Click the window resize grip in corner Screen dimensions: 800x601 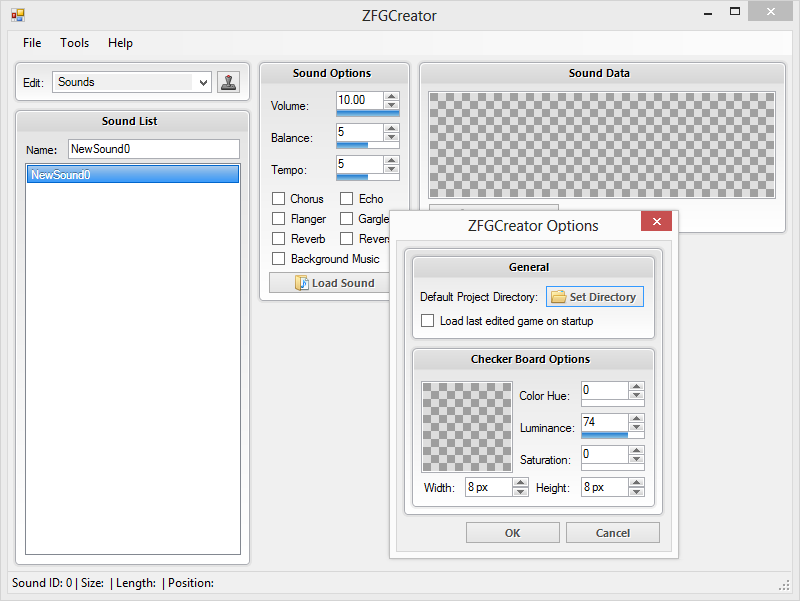tap(784, 586)
